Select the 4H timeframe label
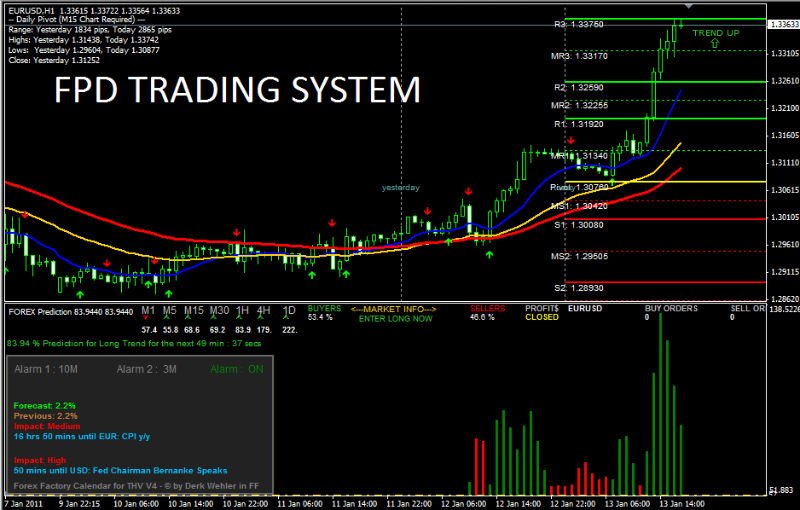 coord(263,310)
